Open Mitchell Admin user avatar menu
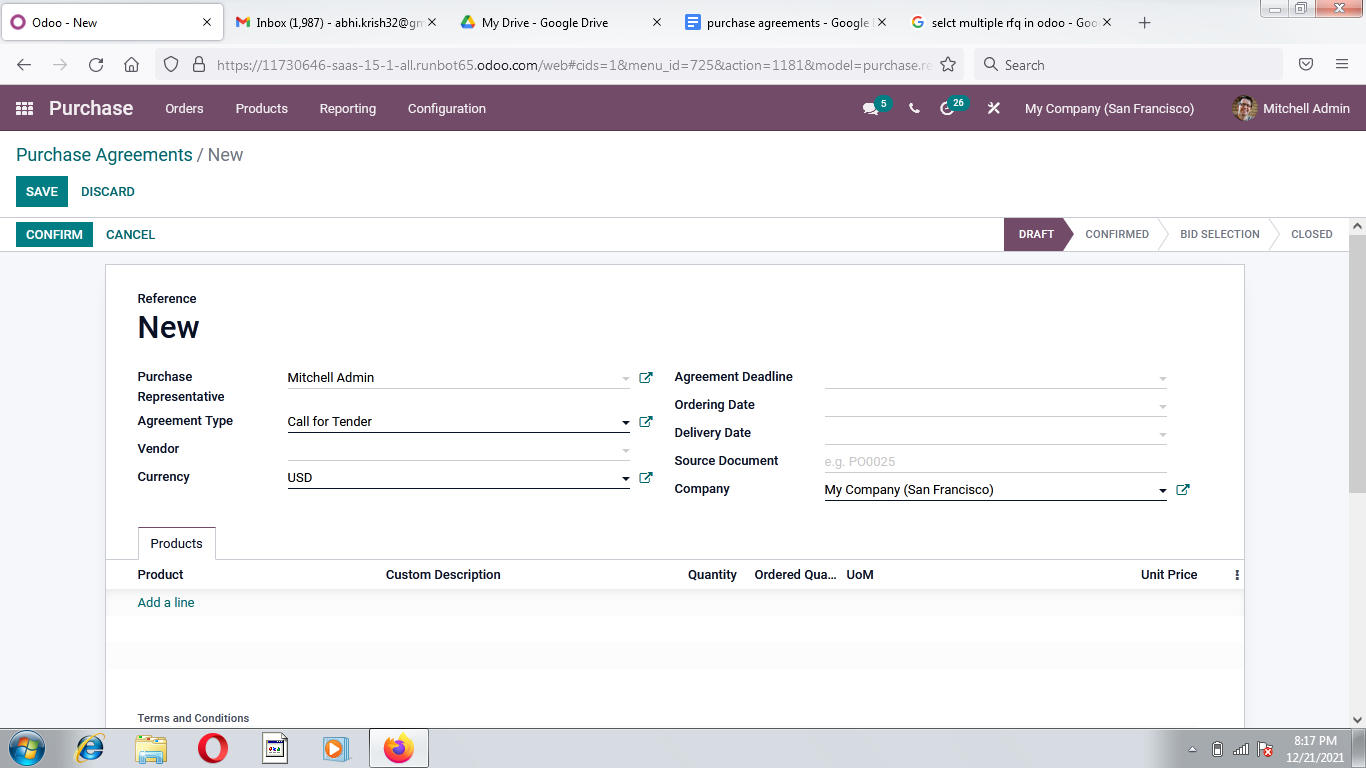The height and width of the screenshot is (768, 1366). [1291, 108]
